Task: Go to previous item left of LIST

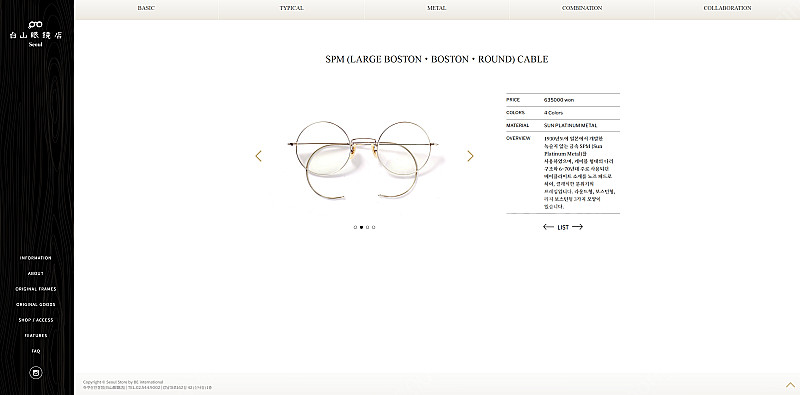Action: click(548, 227)
